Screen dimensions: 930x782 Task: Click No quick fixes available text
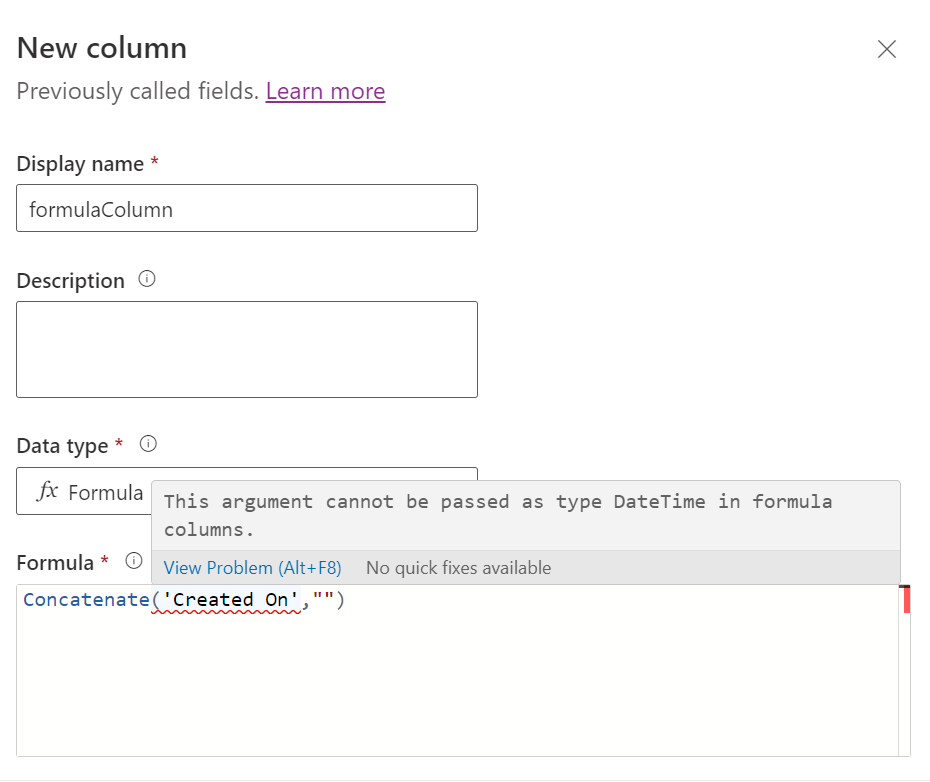[x=458, y=567]
